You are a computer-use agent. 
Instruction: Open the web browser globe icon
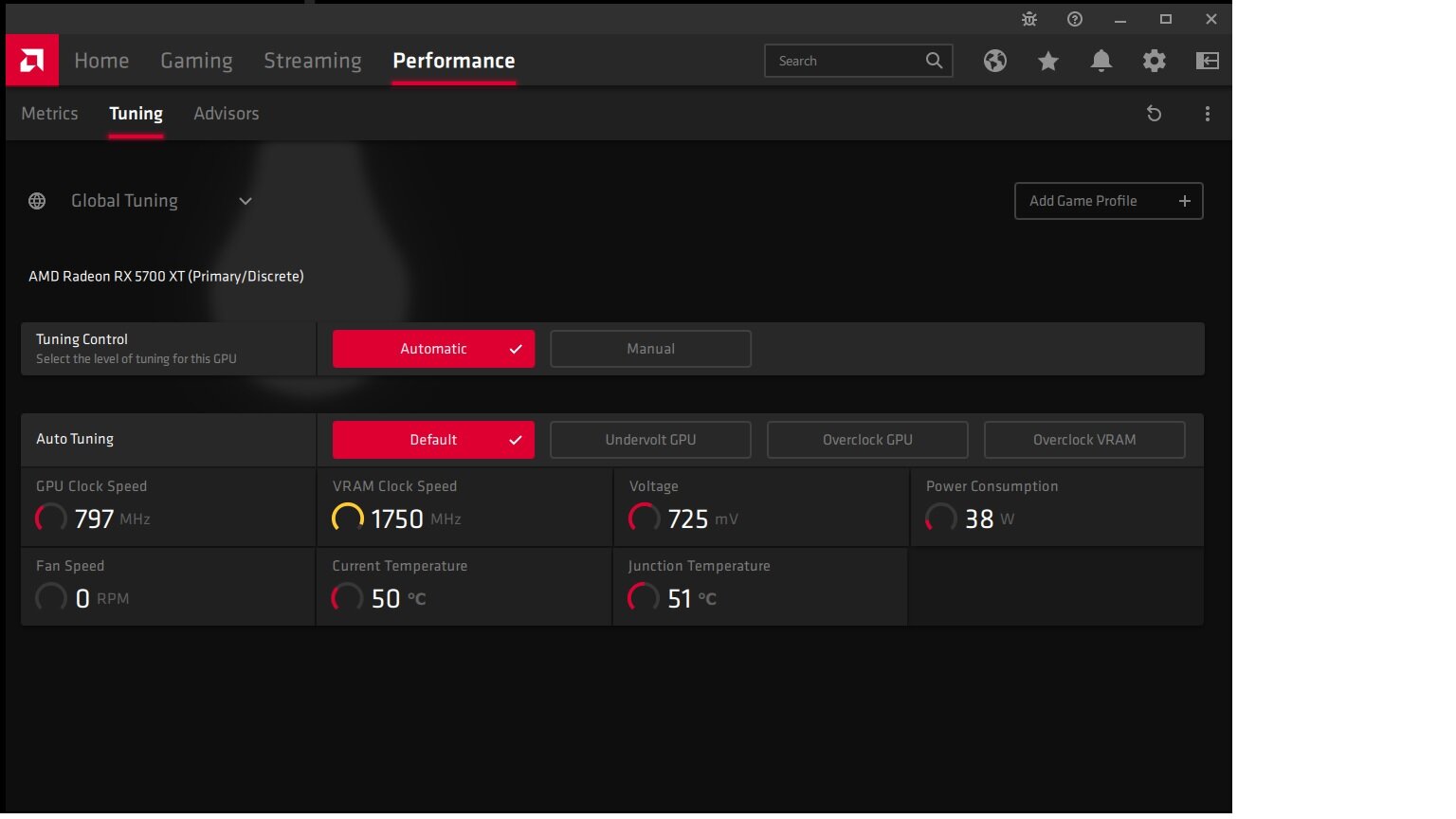click(995, 61)
